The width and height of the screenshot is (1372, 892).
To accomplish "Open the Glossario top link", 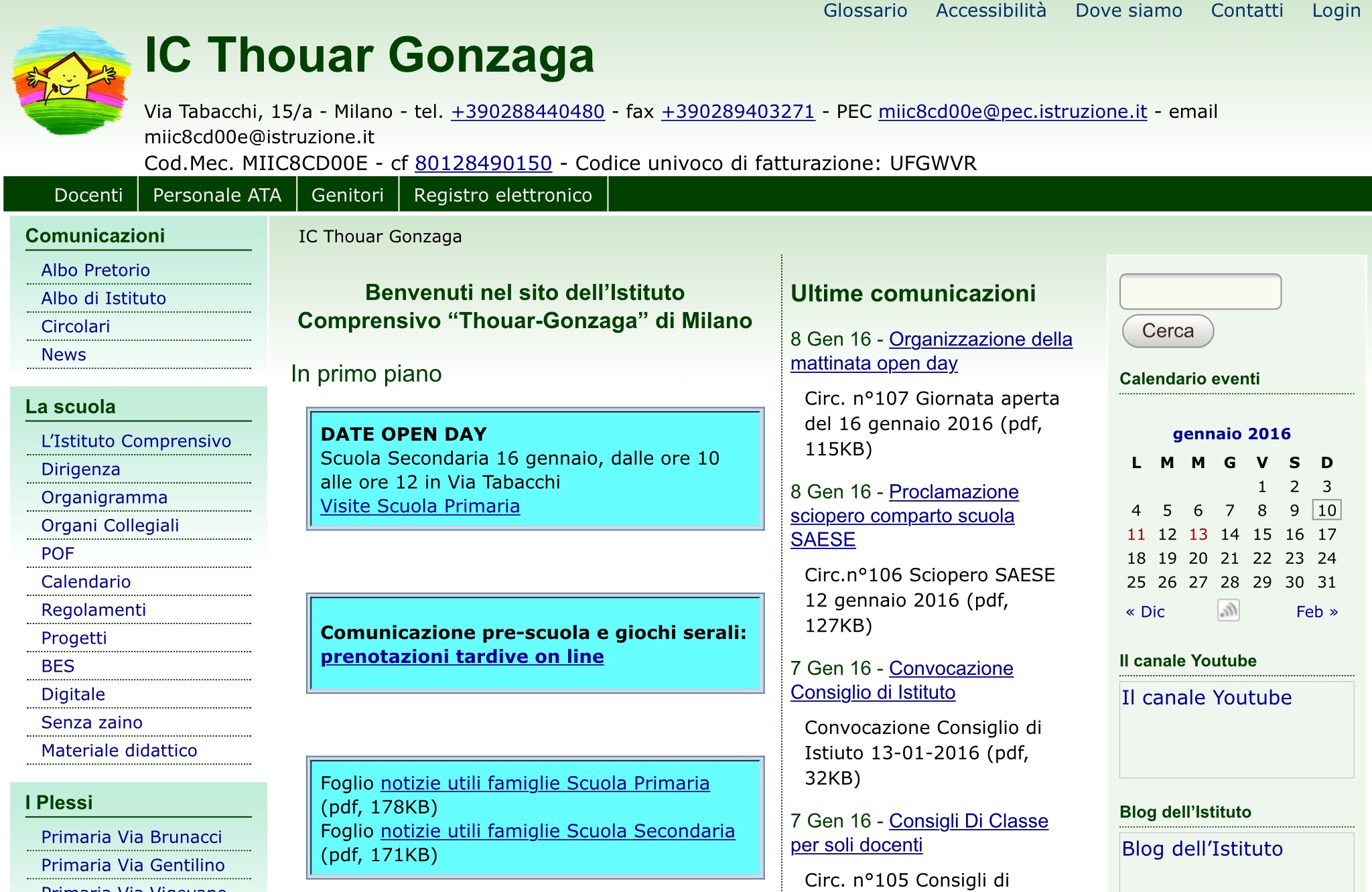I will 865,11.
